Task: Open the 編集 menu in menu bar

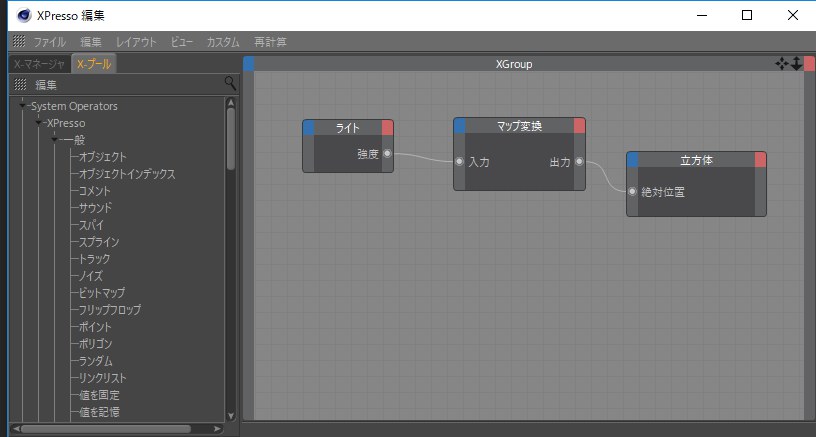Action: point(91,42)
